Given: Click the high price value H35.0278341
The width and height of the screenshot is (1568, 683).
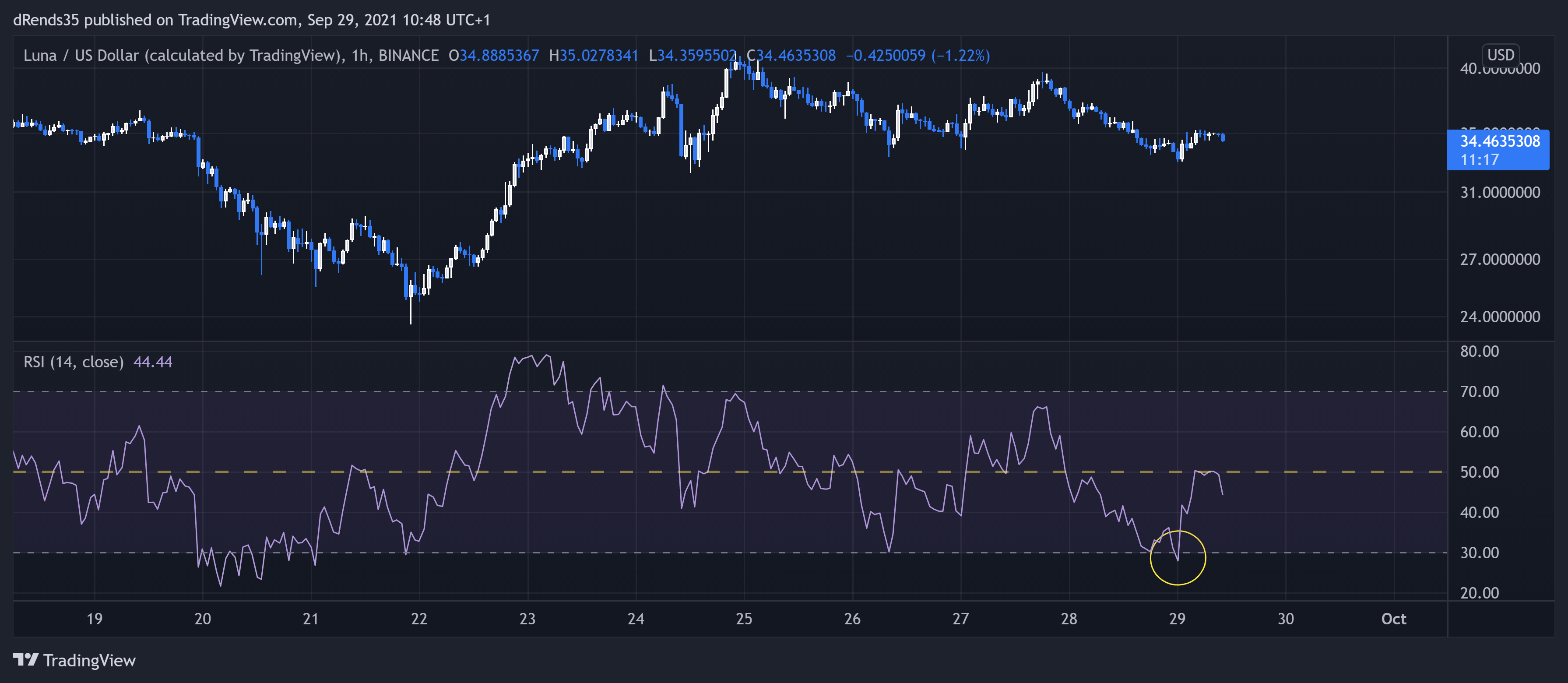Looking at the screenshot, I should click(x=594, y=56).
